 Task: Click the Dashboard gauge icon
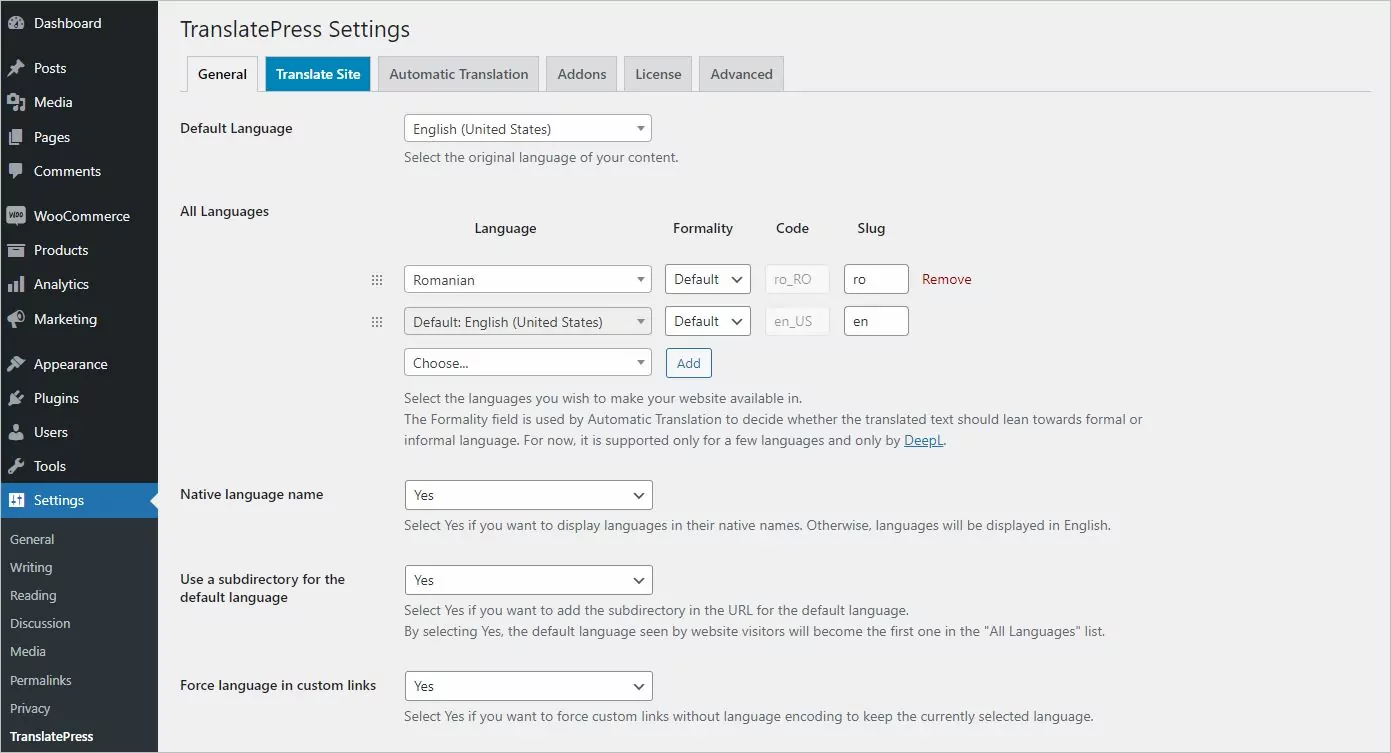click(x=16, y=23)
